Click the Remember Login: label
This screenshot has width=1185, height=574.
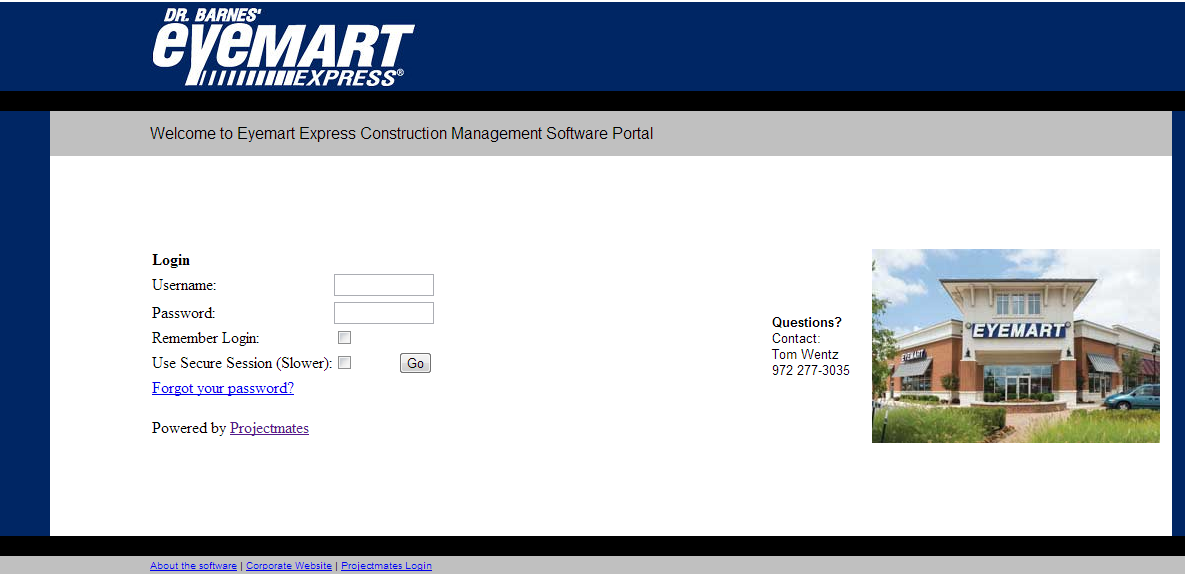(x=206, y=338)
